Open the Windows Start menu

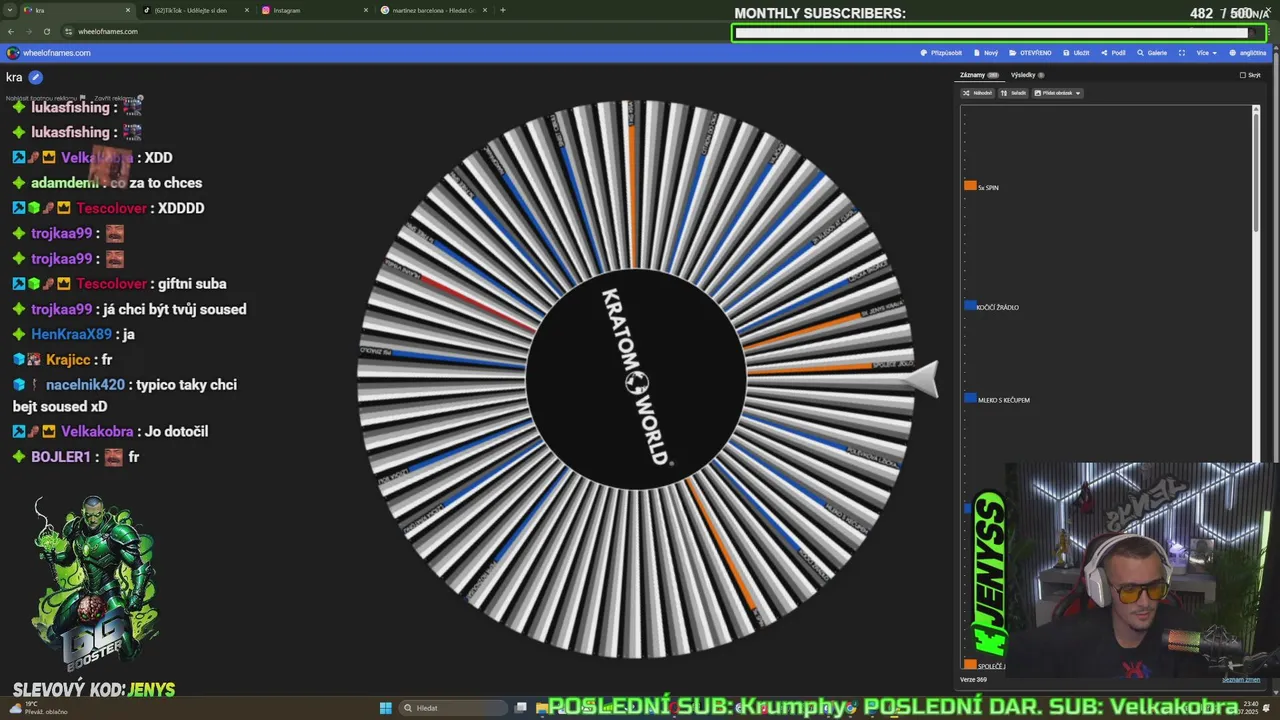[385, 708]
